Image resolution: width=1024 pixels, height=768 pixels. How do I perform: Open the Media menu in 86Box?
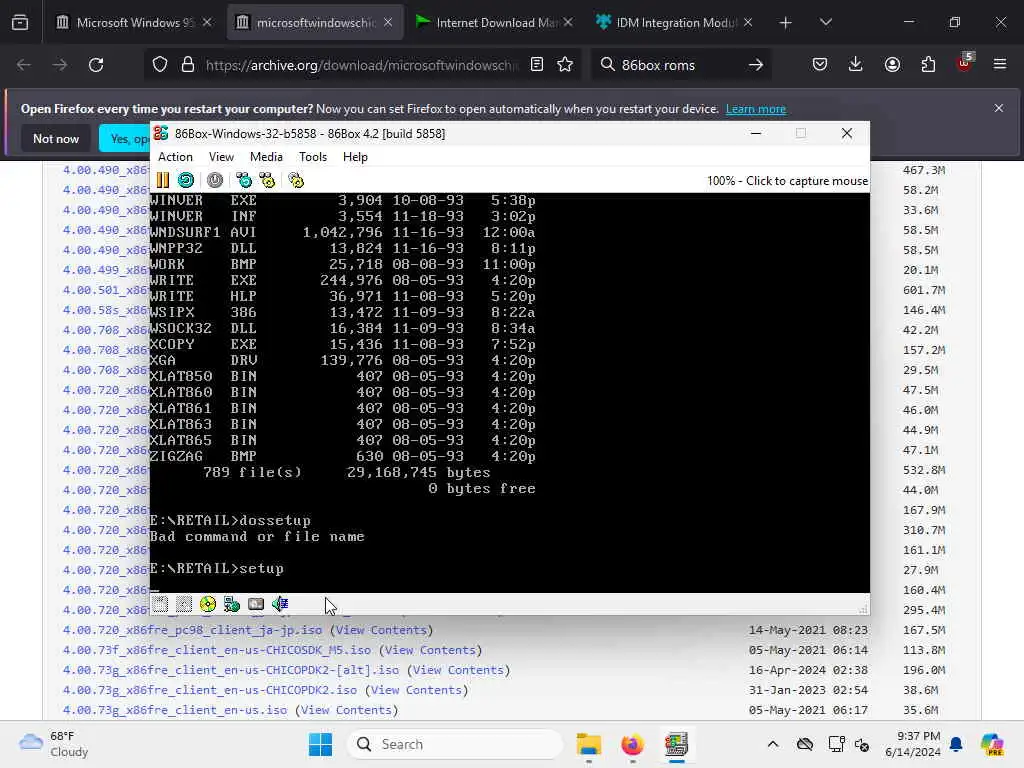[x=266, y=157]
